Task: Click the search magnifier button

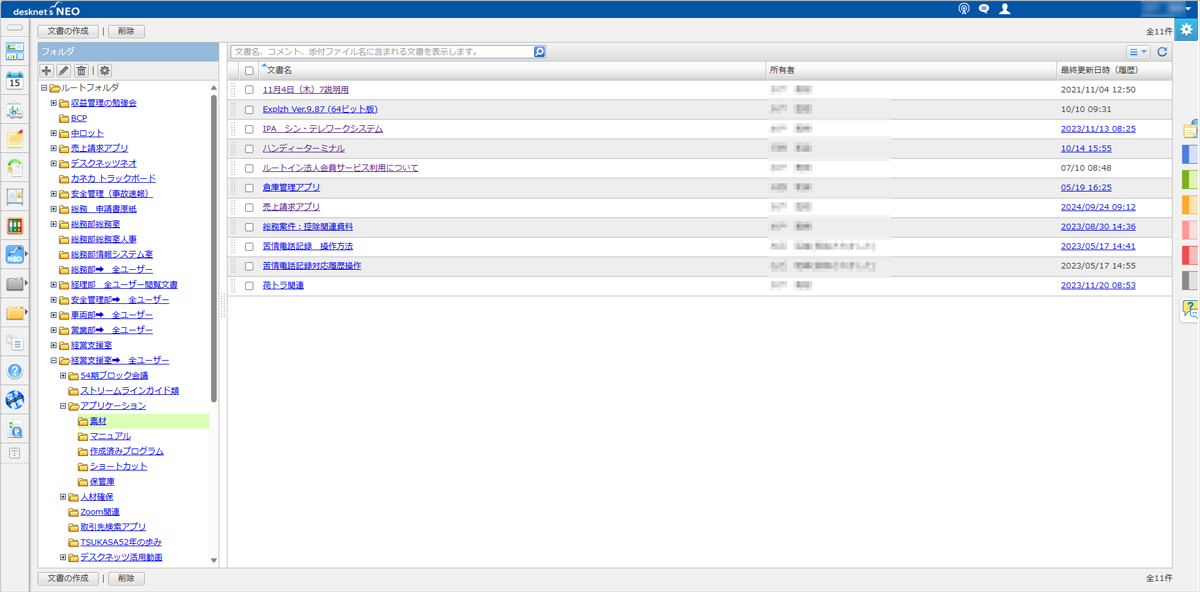Action: [x=540, y=52]
